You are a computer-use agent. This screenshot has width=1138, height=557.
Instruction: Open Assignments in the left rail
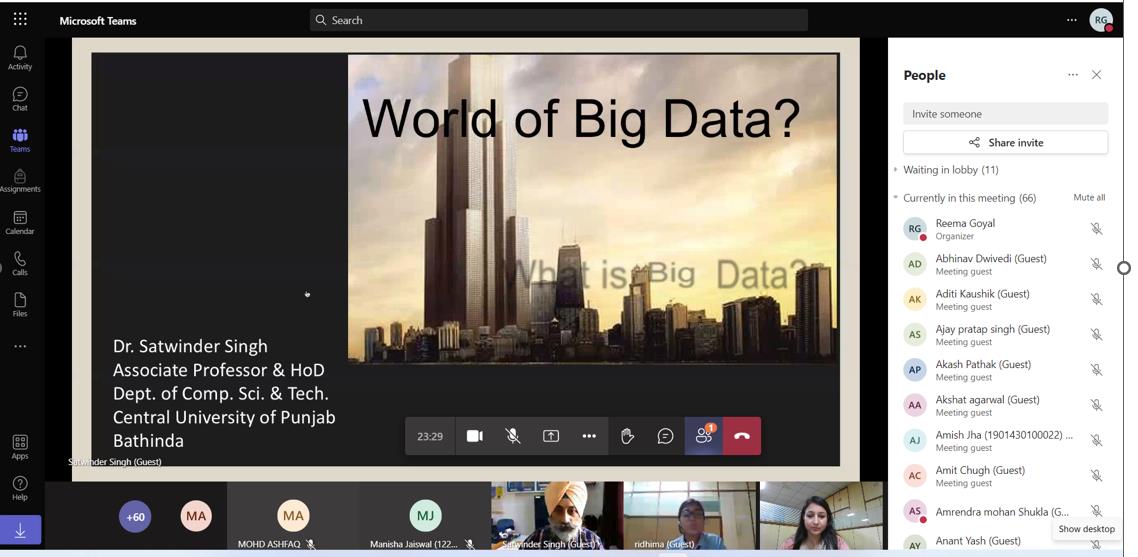click(20, 181)
